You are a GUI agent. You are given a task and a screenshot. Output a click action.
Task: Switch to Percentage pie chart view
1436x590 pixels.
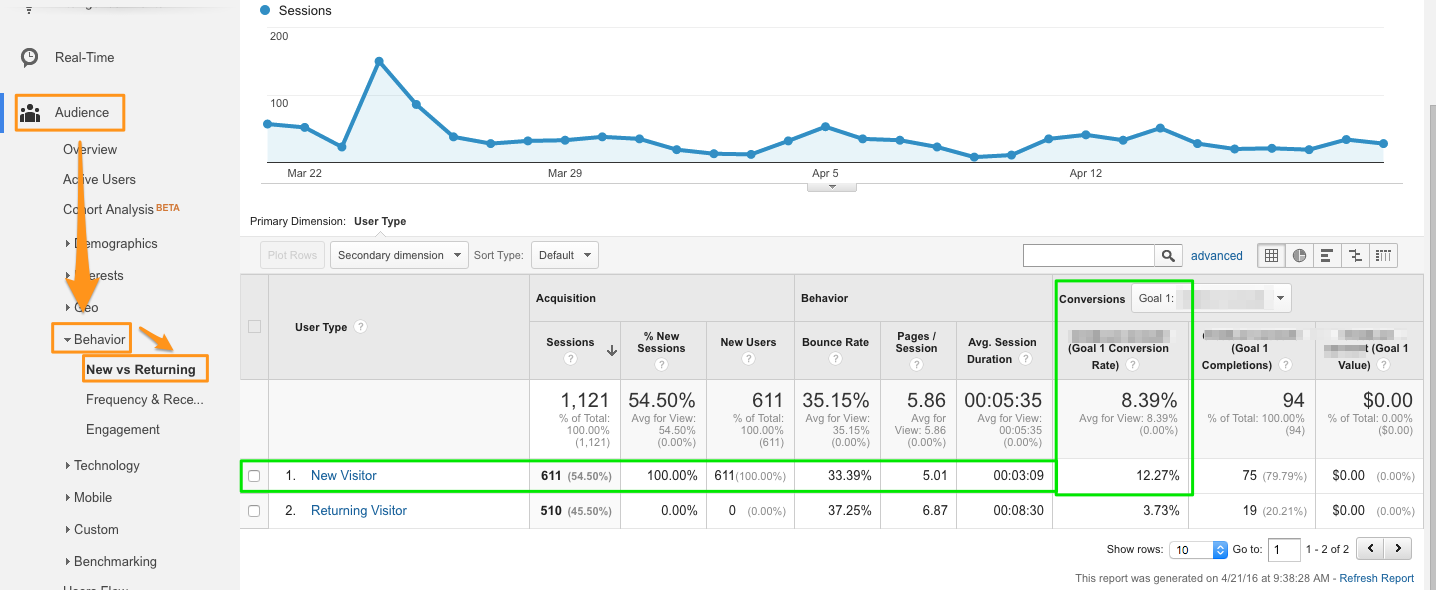click(1299, 255)
